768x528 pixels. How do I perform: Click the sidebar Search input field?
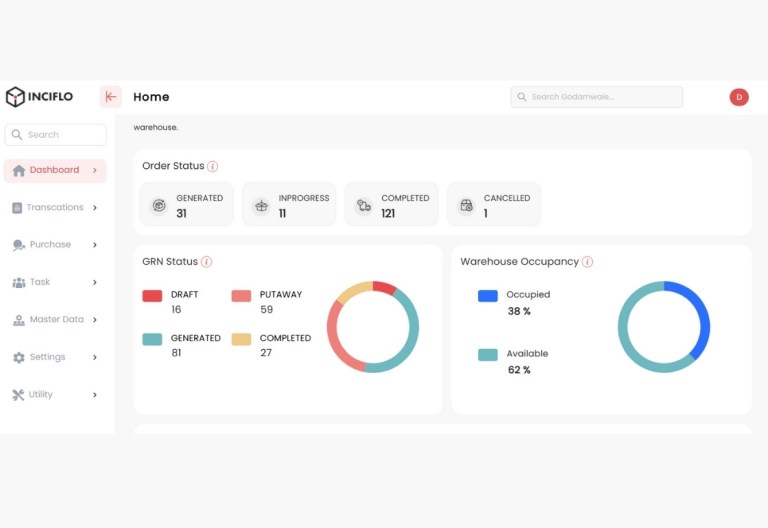click(x=55, y=135)
